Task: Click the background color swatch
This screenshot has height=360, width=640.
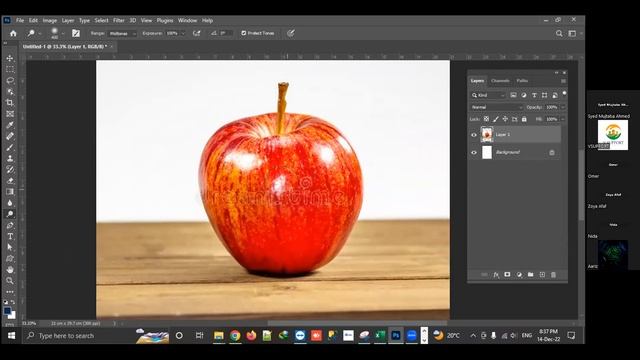Action: click(12, 316)
